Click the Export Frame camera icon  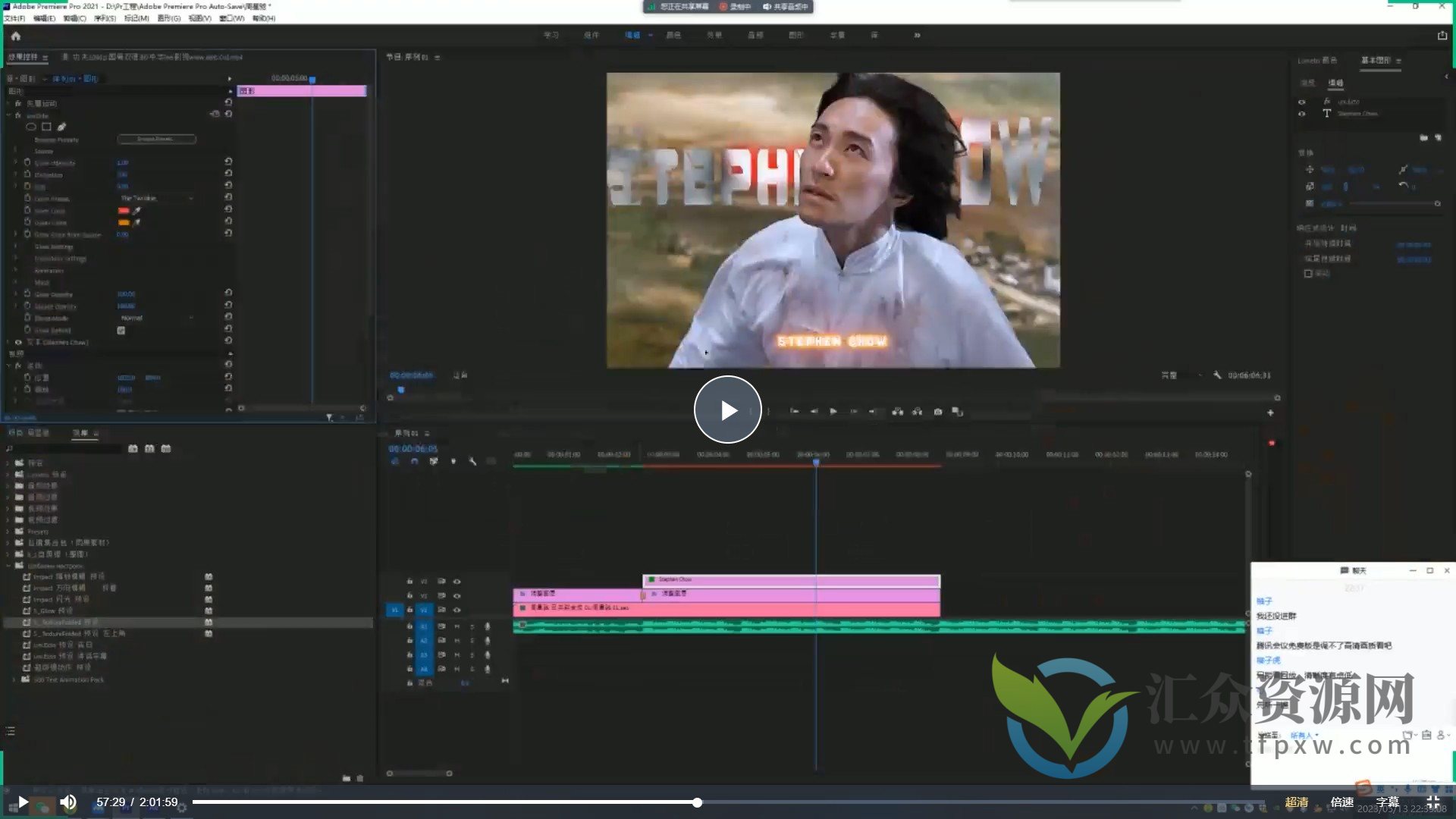938,412
